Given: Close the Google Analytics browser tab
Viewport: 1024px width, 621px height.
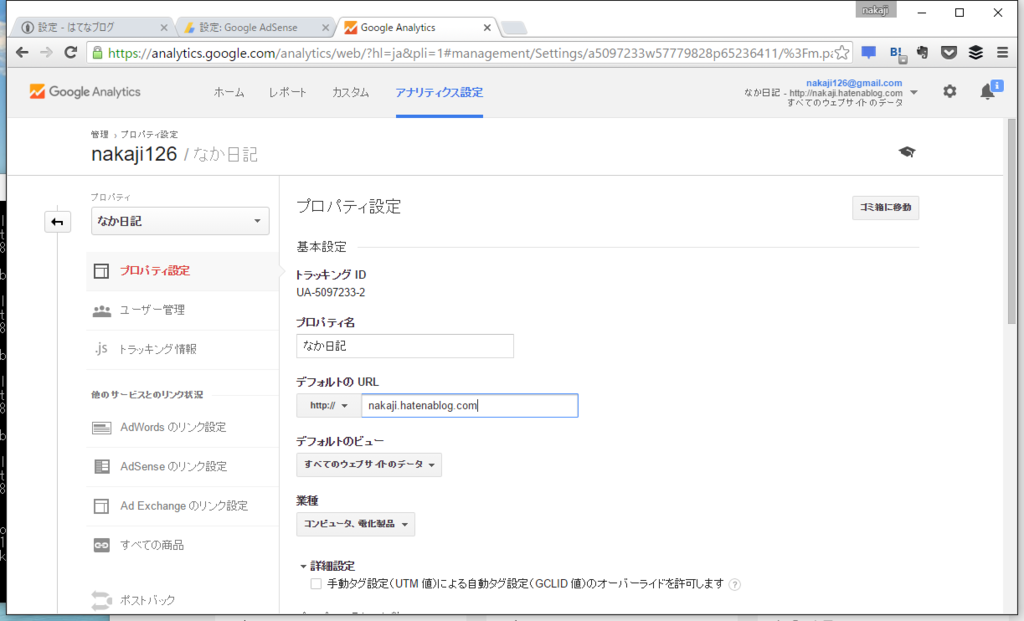Looking at the screenshot, I should (x=487, y=27).
